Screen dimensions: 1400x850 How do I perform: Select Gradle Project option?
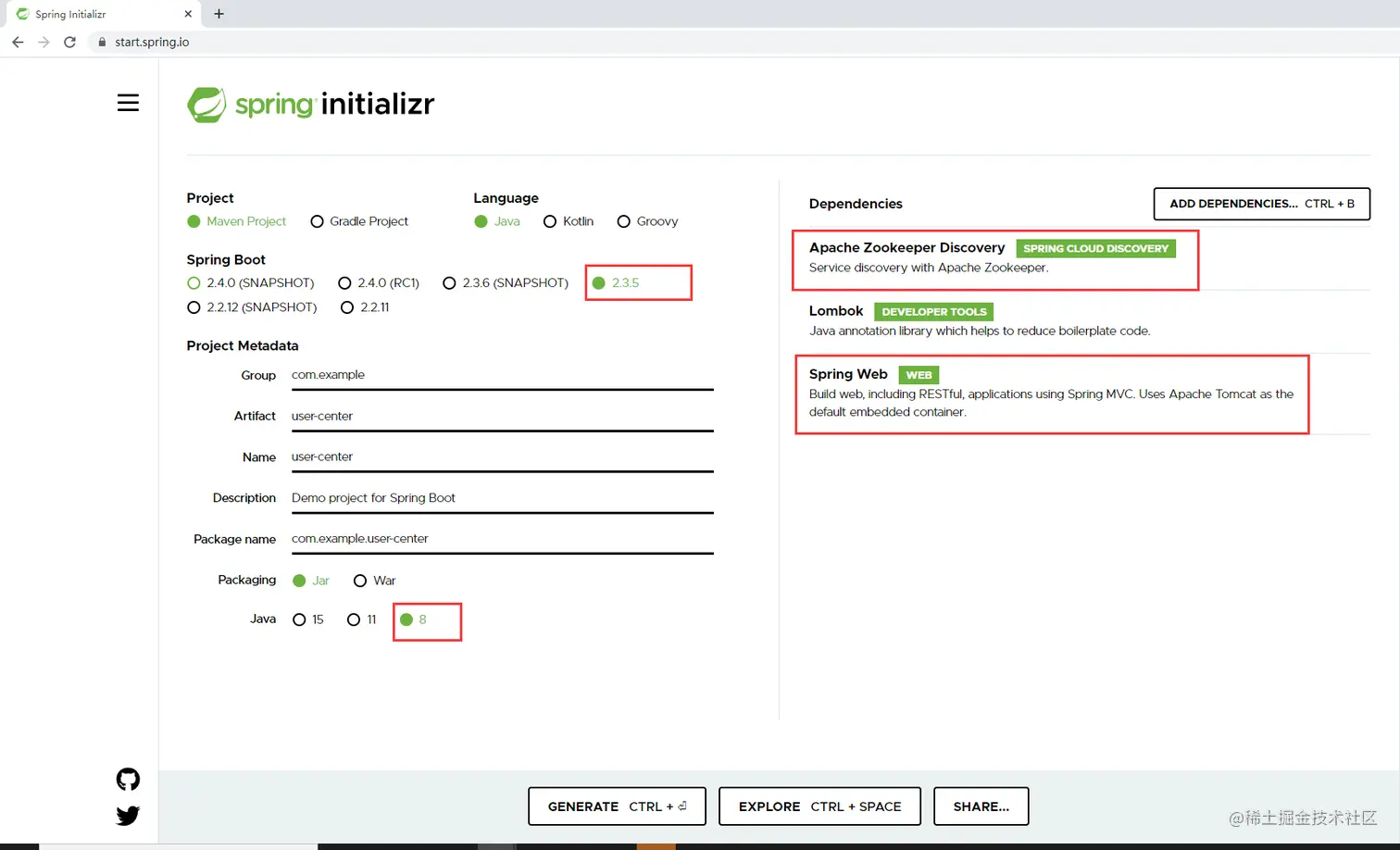pos(359,221)
